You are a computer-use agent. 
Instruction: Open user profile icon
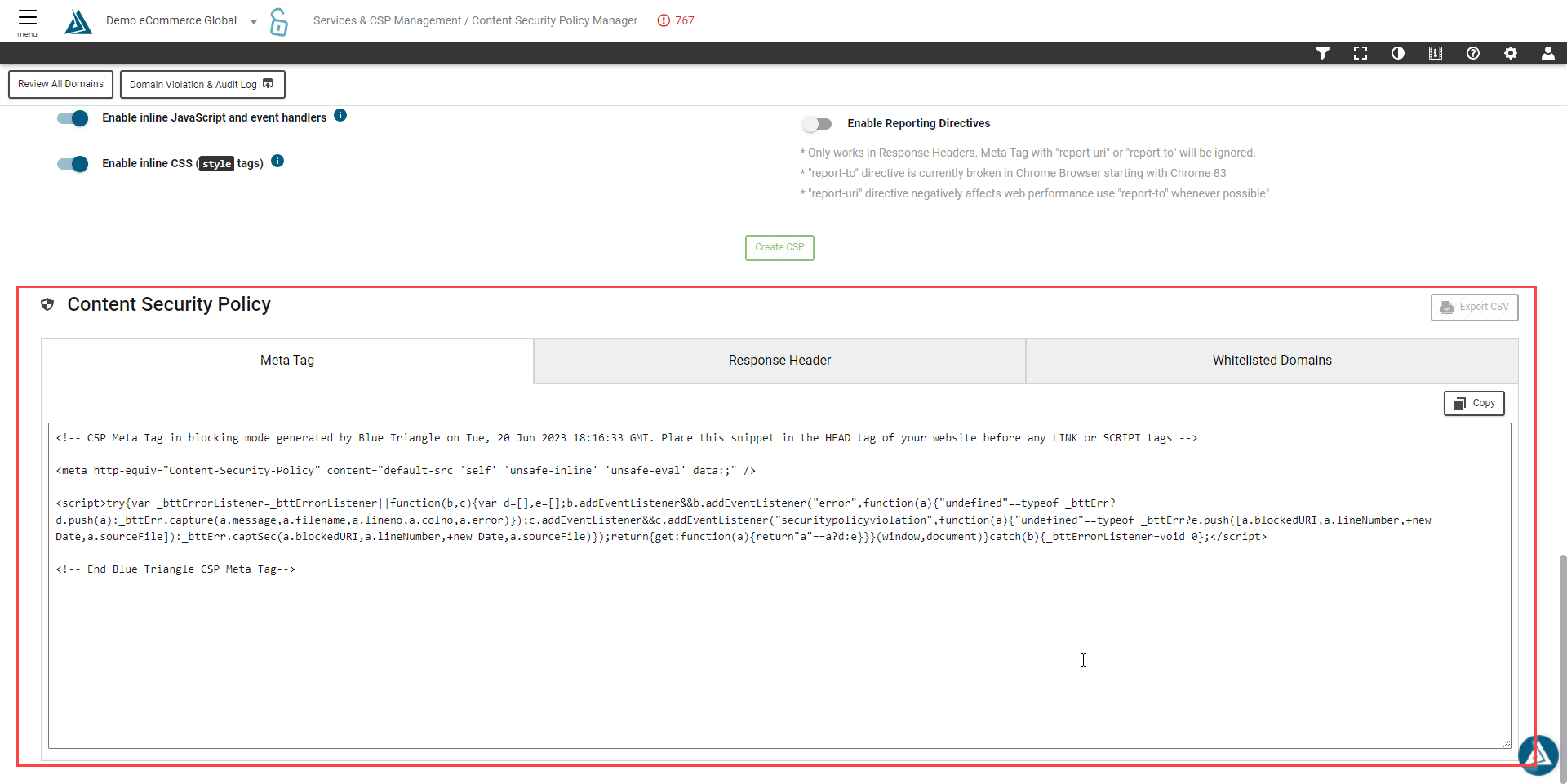click(x=1547, y=53)
